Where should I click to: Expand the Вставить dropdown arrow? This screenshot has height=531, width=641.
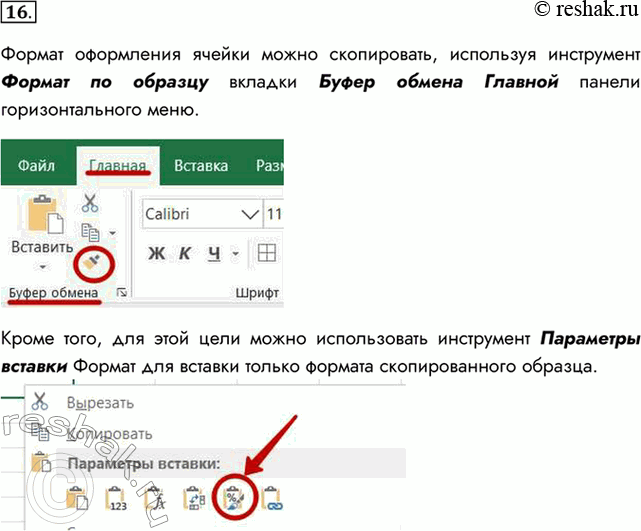(x=42, y=267)
